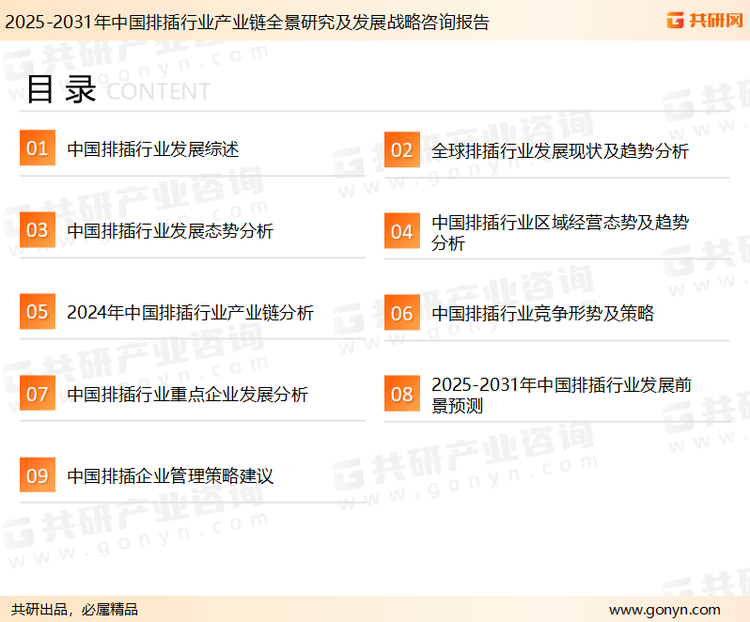Click the footer slogan 共研出品，必属精品
The width and height of the screenshot is (750, 622).
(75, 609)
